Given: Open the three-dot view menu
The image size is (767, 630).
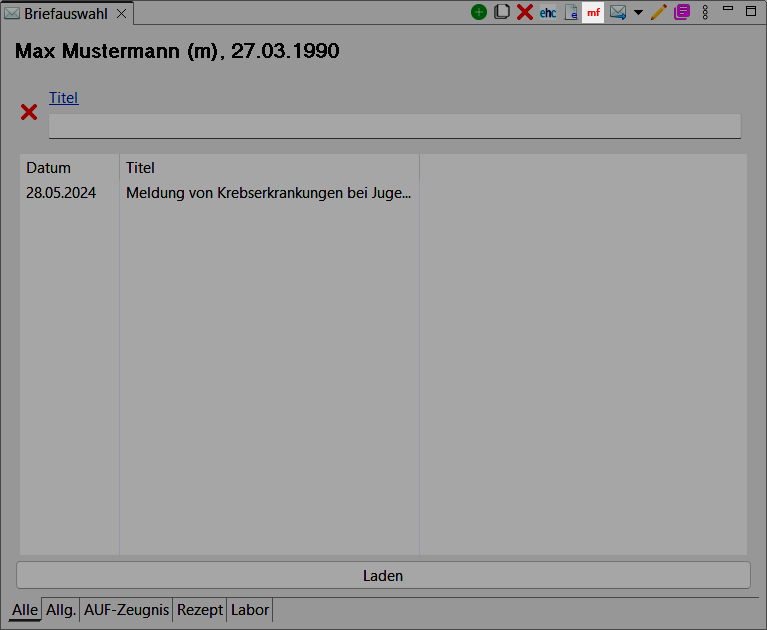Looking at the screenshot, I should (706, 13).
